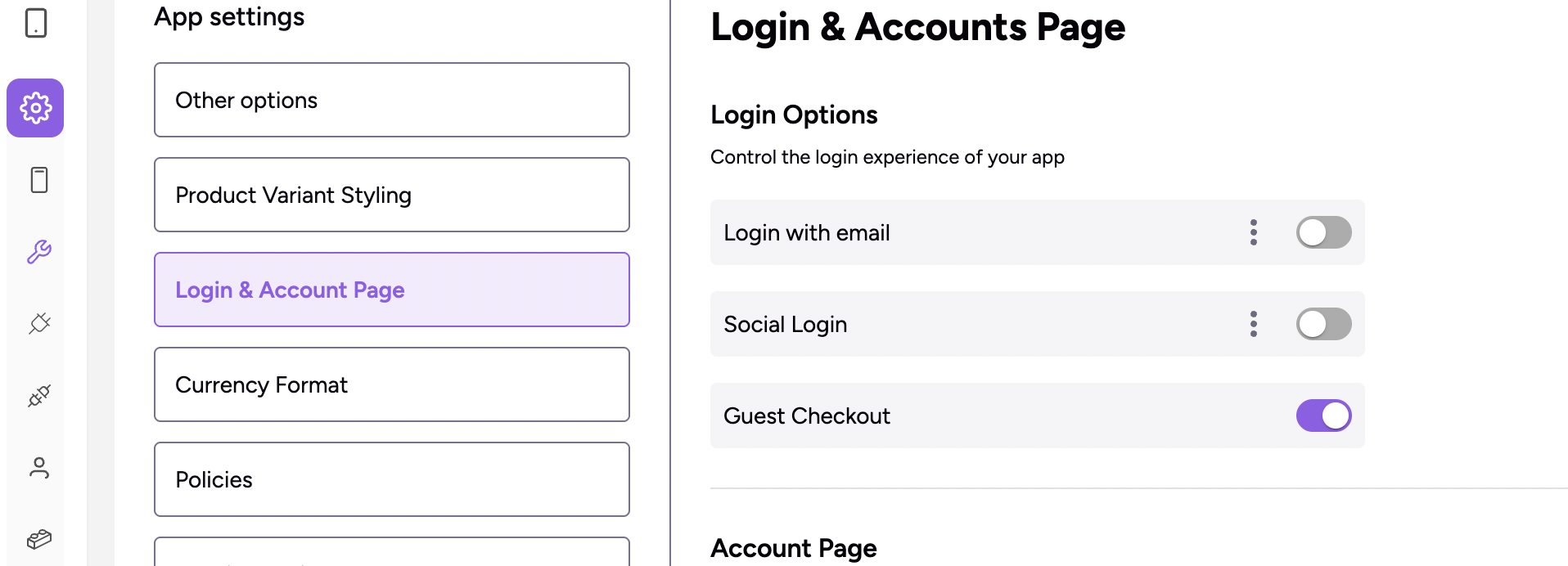The height and width of the screenshot is (566, 1568).
Task: Open the connected plugs sidebar icon
Action: (x=38, y=396)
